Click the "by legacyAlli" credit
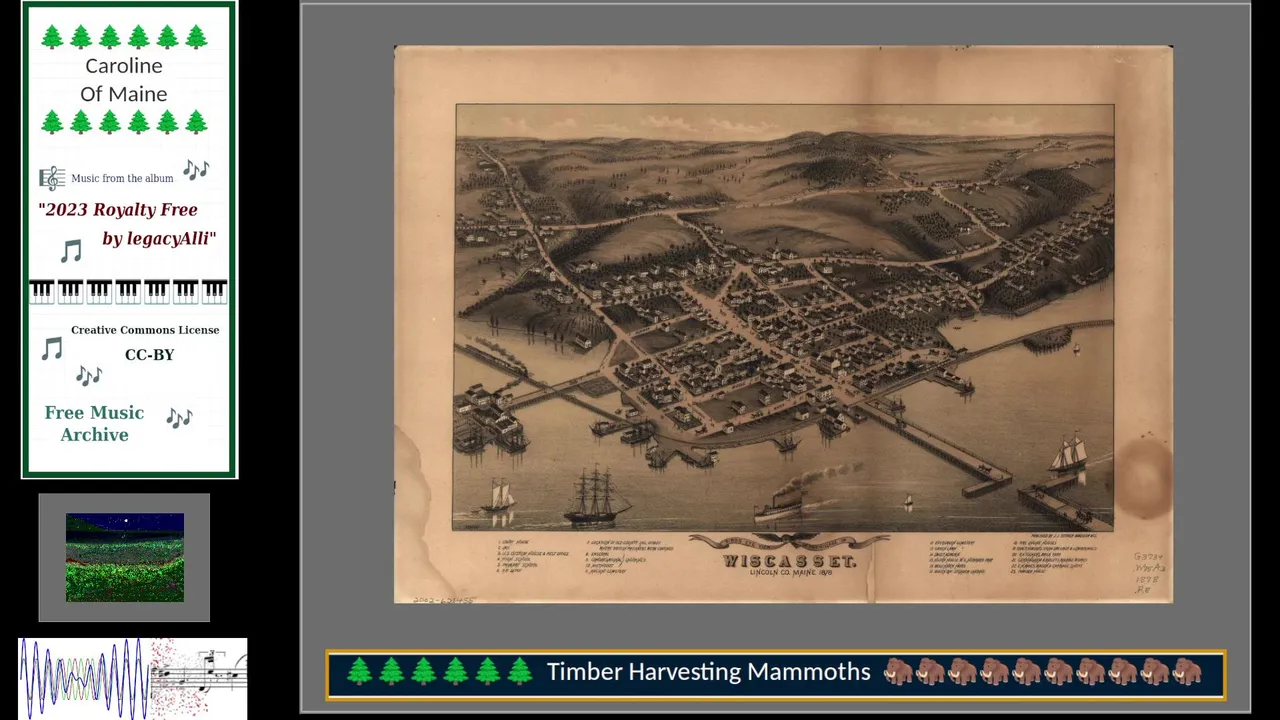1280x720 pixels. tap(159, 239)
